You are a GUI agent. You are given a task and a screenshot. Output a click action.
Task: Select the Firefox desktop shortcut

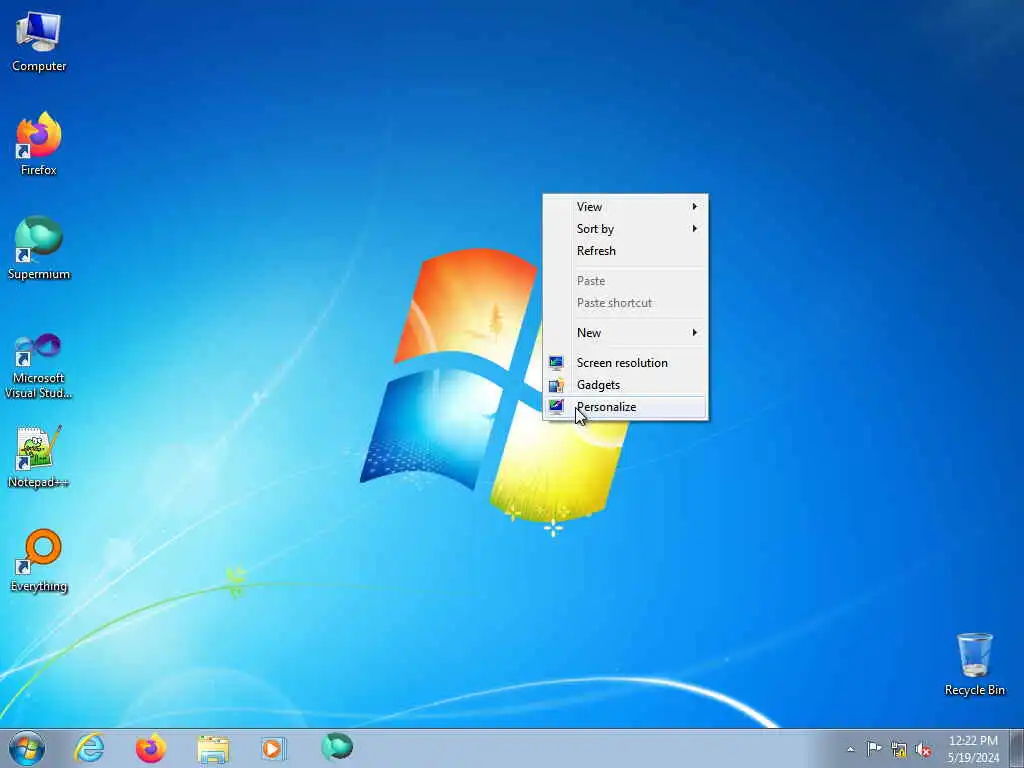tap(39, 144)
